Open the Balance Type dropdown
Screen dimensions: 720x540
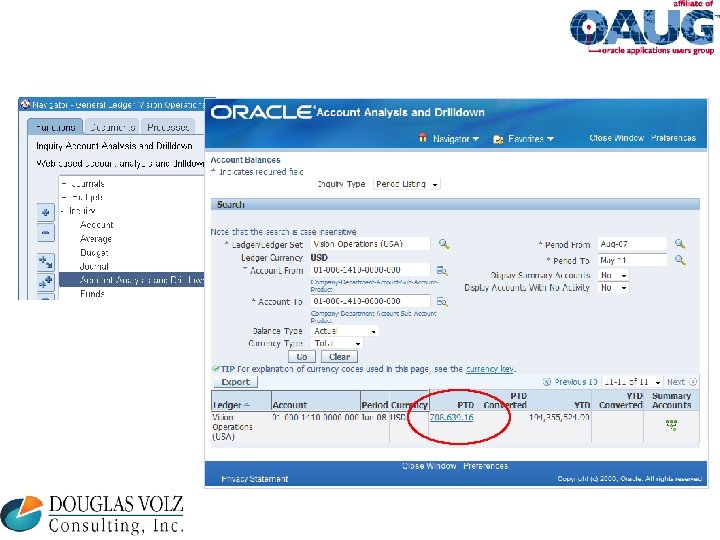[345, 331]
